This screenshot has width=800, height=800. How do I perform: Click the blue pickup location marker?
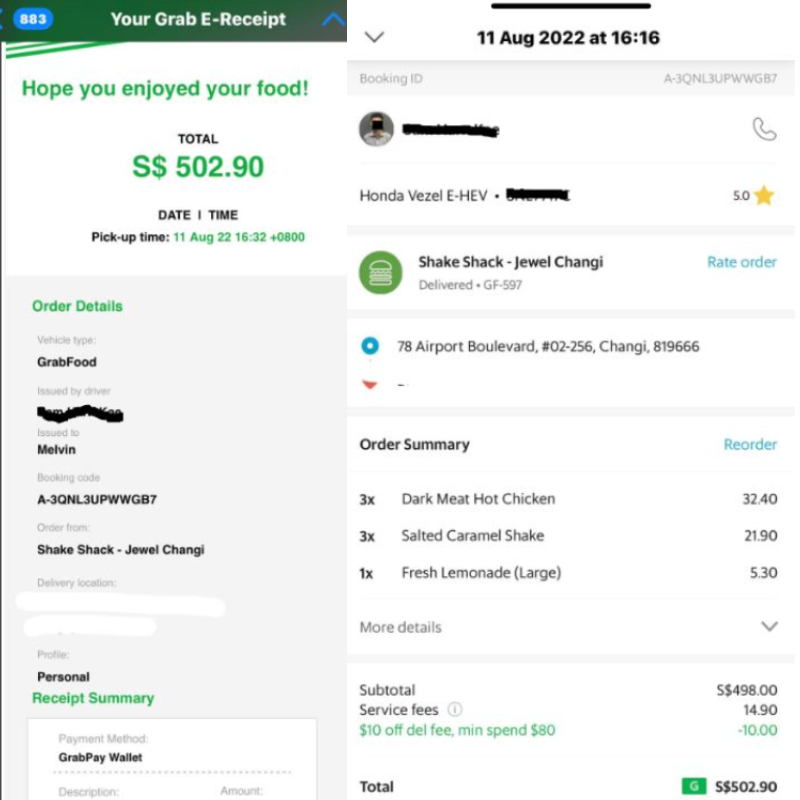[370, 346]
